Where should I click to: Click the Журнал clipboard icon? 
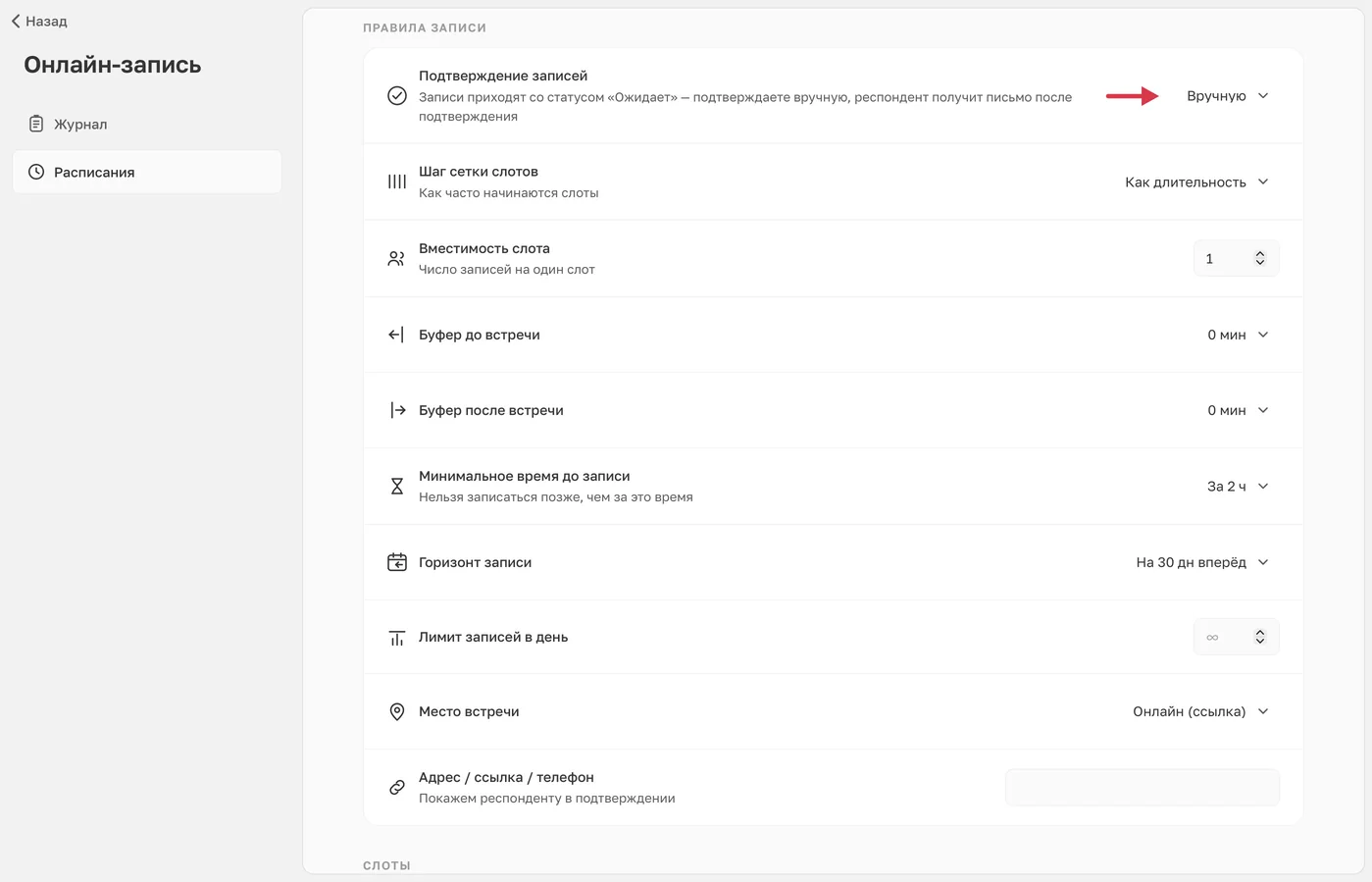tap(36, 124)
